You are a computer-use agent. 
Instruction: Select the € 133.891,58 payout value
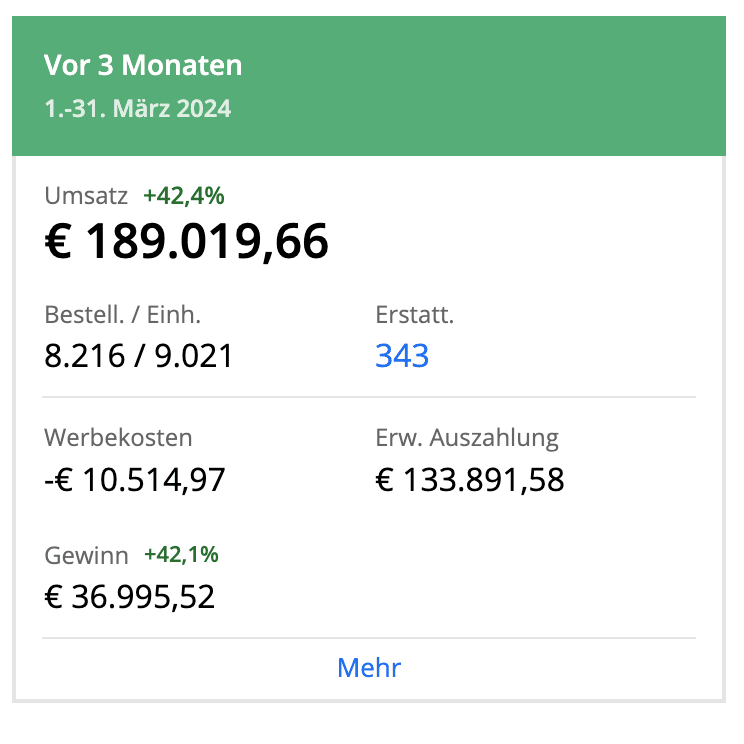pyautogui.click(x=470, y=480)
